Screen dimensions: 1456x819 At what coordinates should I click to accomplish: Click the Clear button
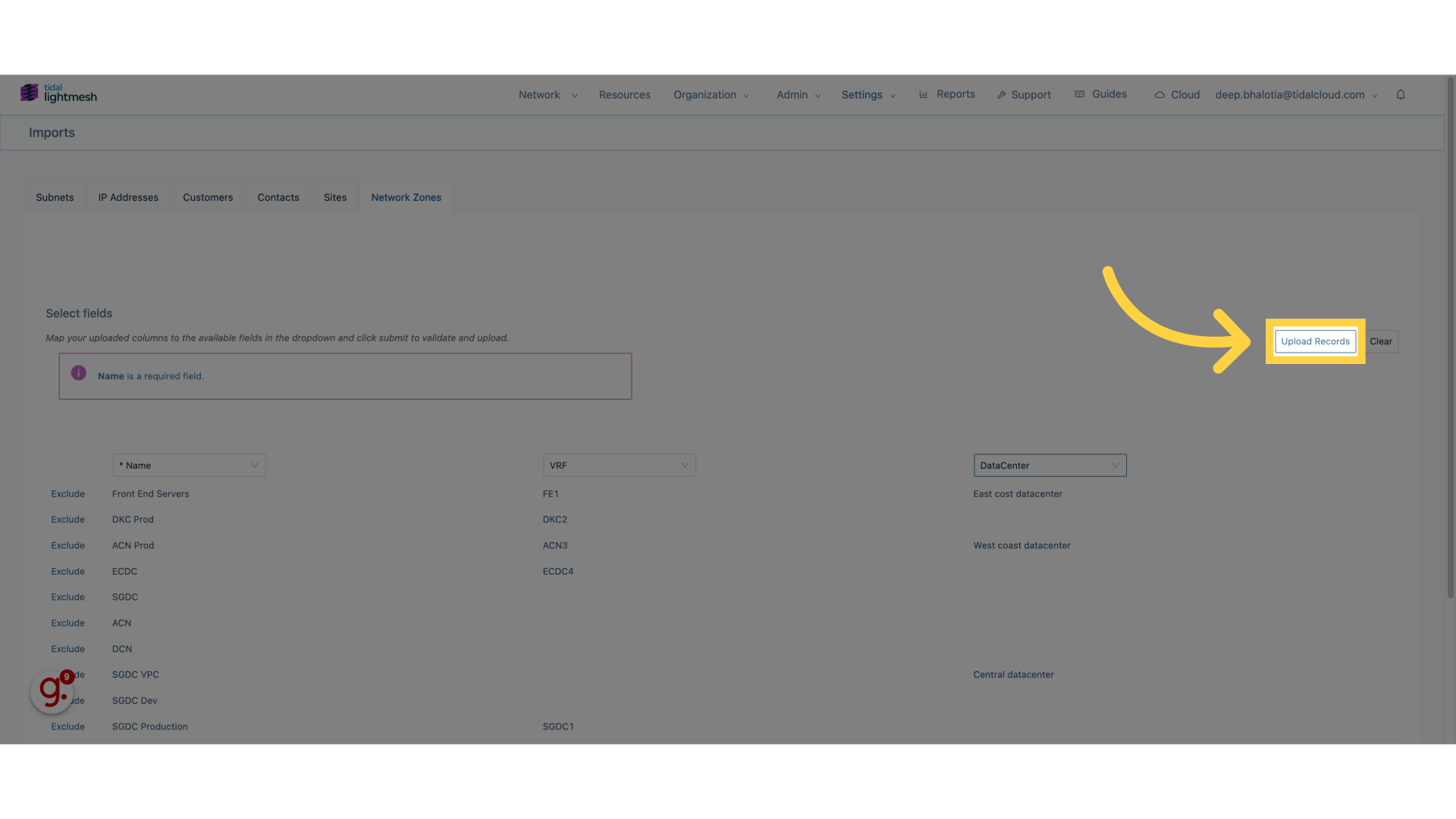tap(1382, 341)
